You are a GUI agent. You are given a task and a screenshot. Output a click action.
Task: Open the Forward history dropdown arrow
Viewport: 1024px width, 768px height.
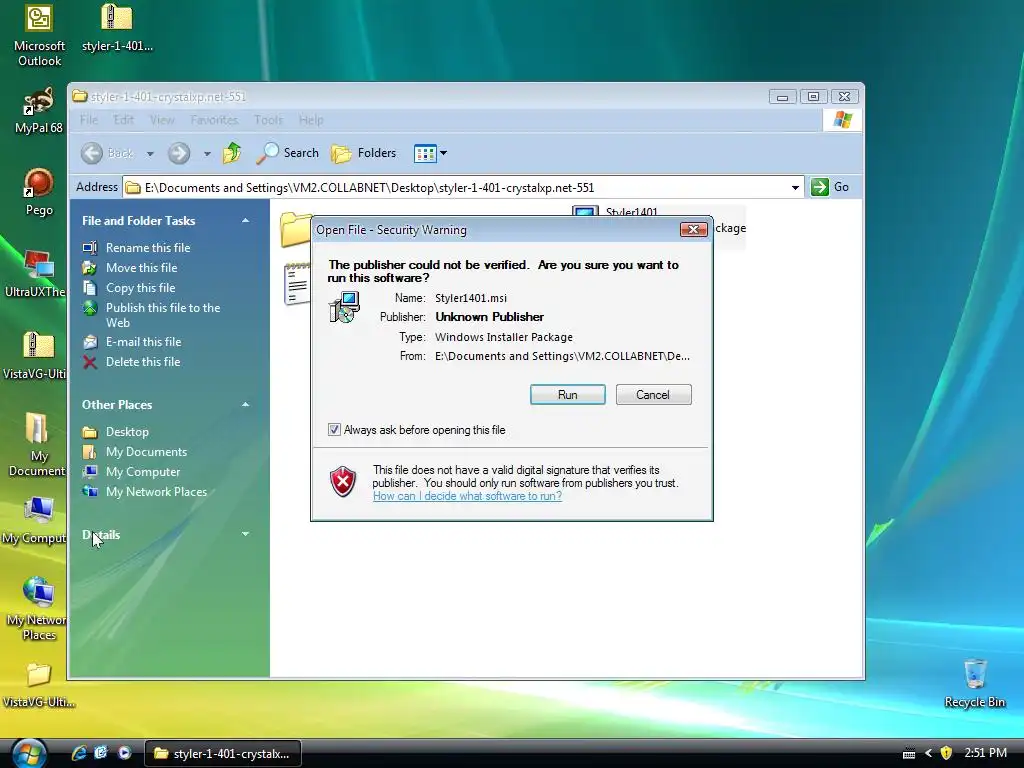point(207,153)
